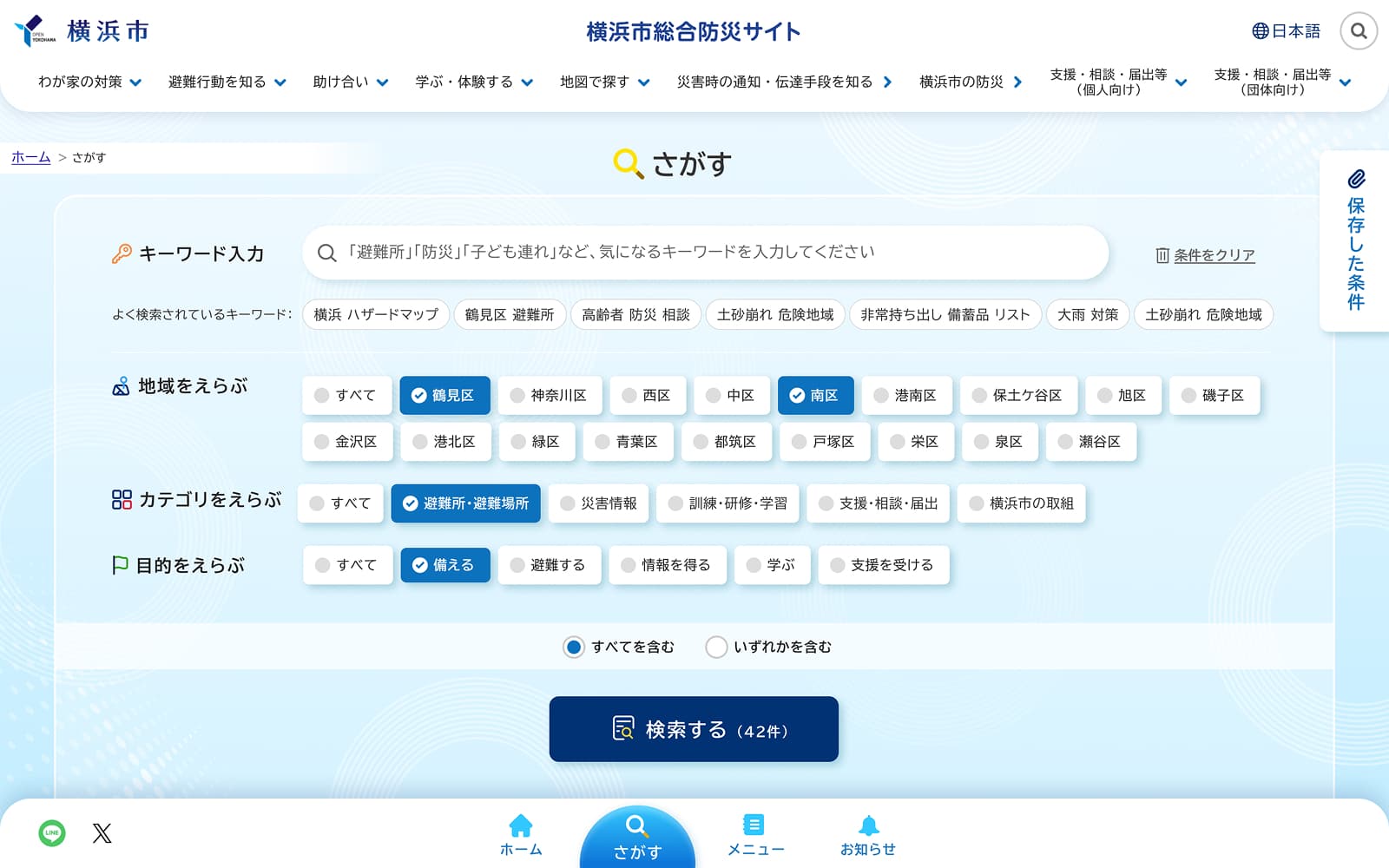Select すべて in the area row
Viewport: 1389px width, 868px height.
[x=347, y=395]
